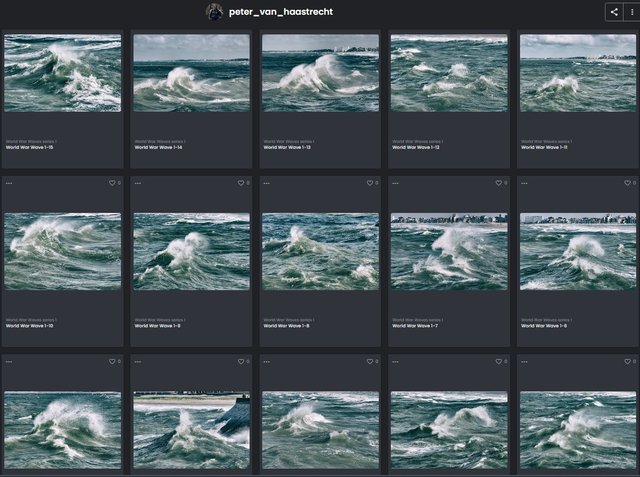
Task: Like the card directly beneath World War Wave 1-7
Action: [x=498, y=362]
